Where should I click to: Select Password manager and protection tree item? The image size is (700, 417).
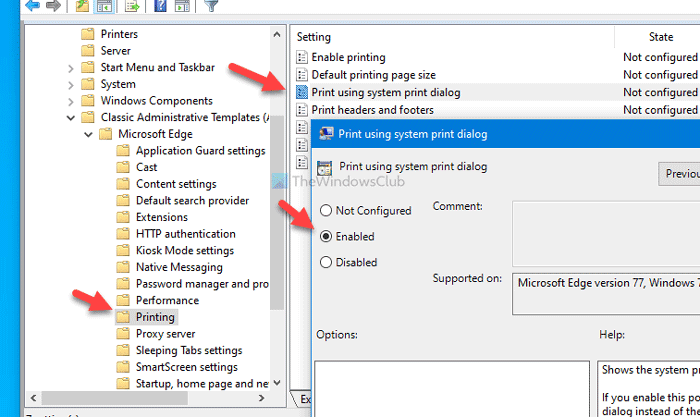tap(202, 284)
